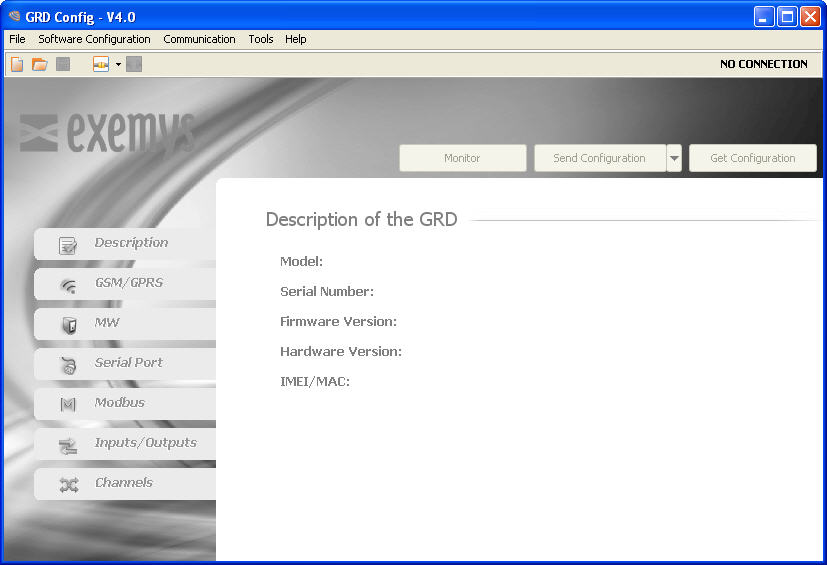This screenshot has width=827, height=565.
Task: Click the Send Configuration button
Action: (599, 158)
